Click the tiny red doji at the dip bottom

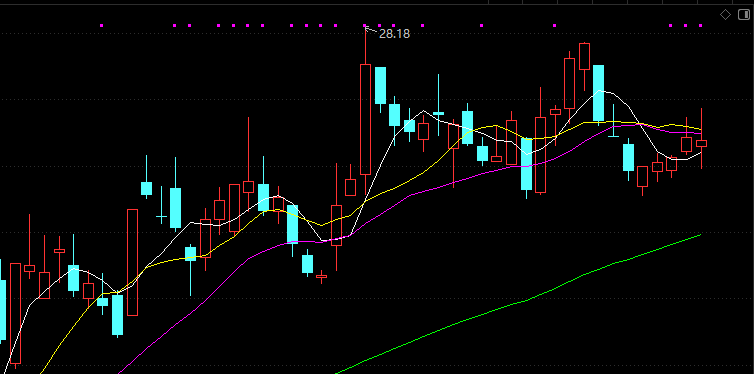[321, 276]
